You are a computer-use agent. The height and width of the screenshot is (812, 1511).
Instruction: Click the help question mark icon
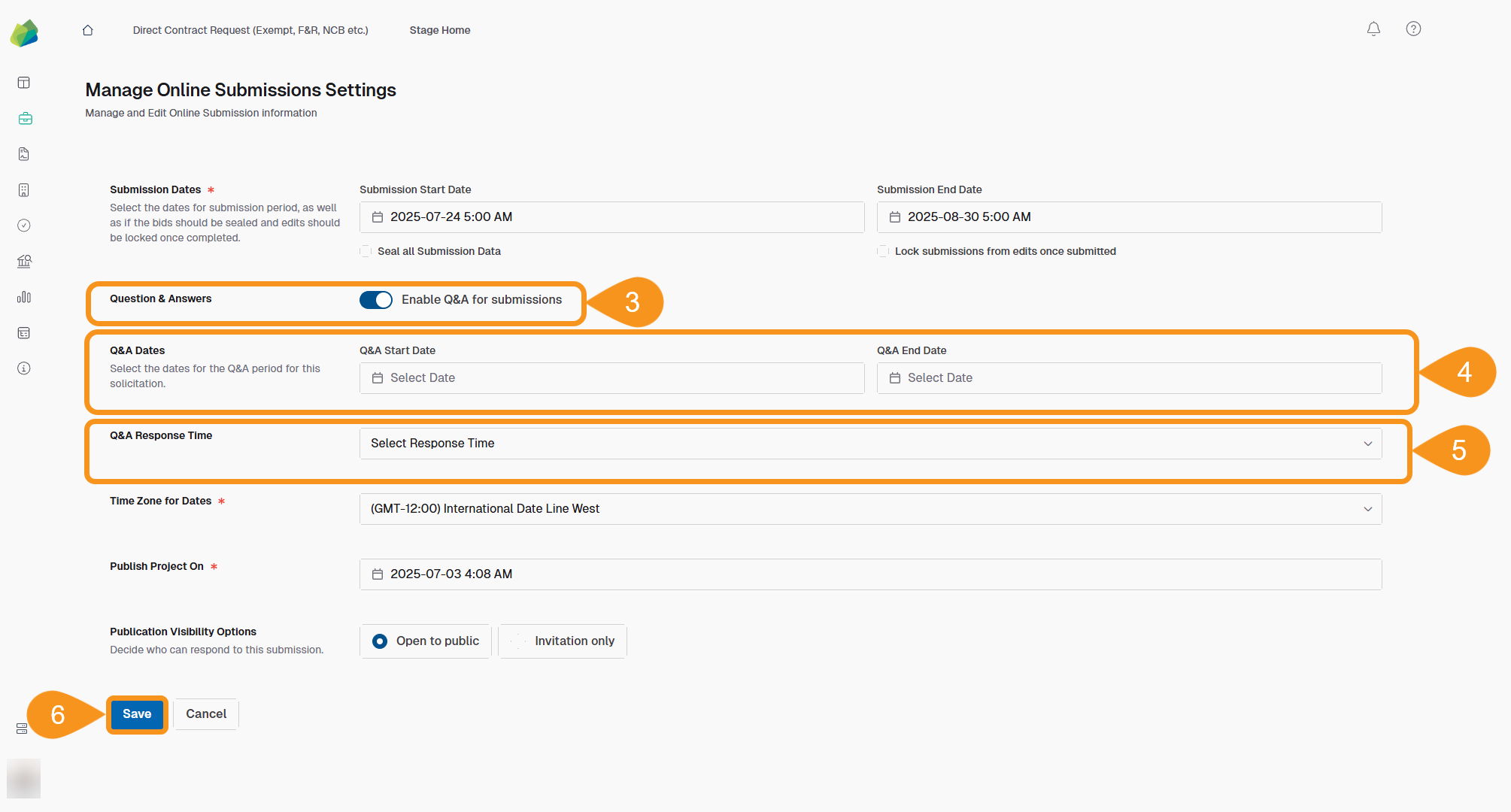point(1412,29)
